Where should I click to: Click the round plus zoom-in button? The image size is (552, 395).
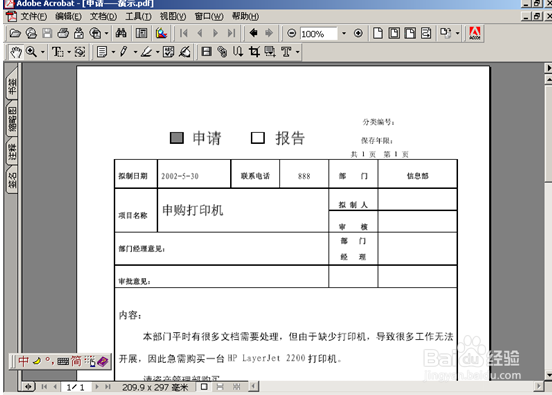pyautogui.click(x=358, y=33)
